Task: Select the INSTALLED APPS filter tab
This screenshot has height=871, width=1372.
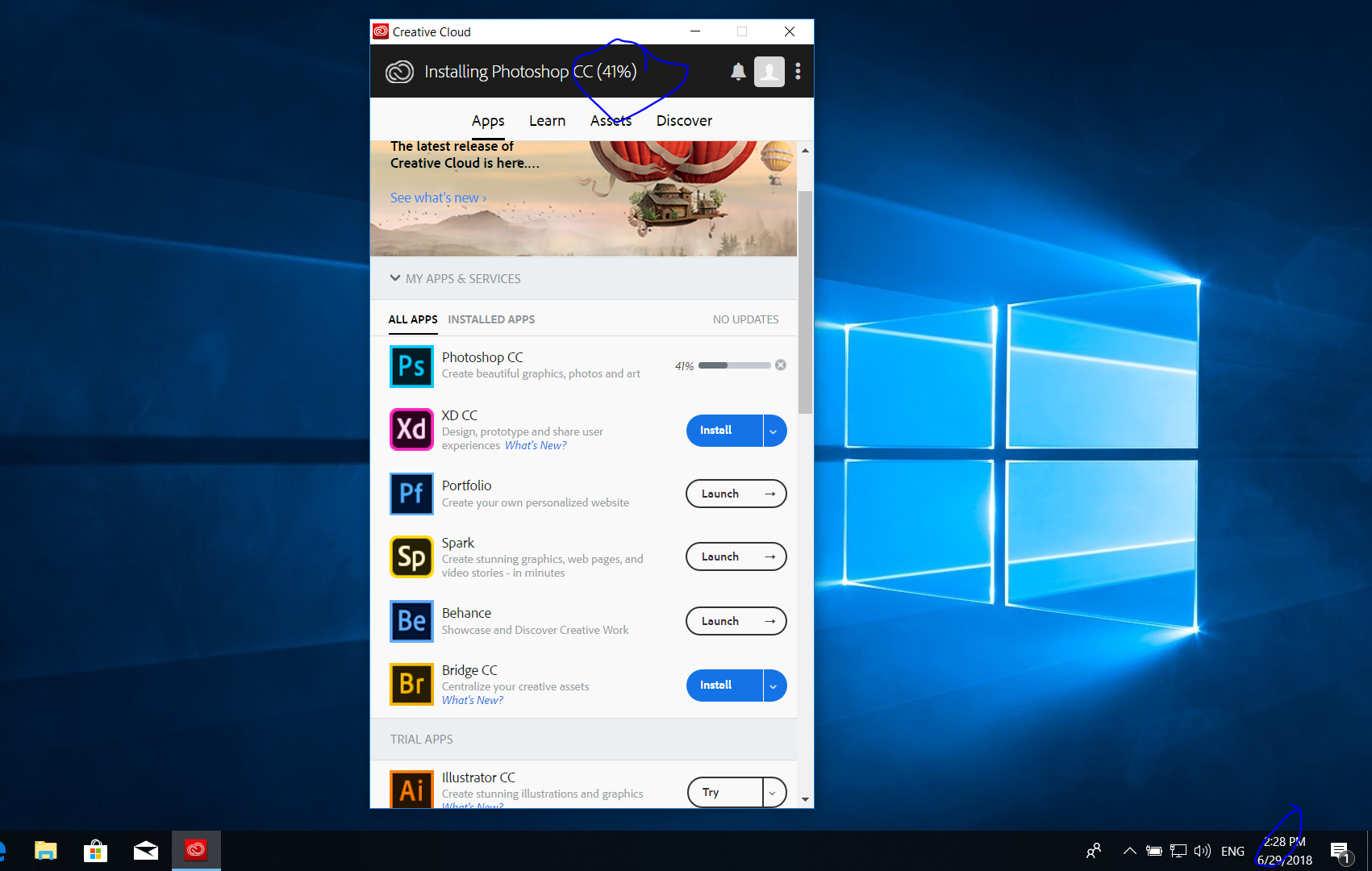Action: point(491,319)
